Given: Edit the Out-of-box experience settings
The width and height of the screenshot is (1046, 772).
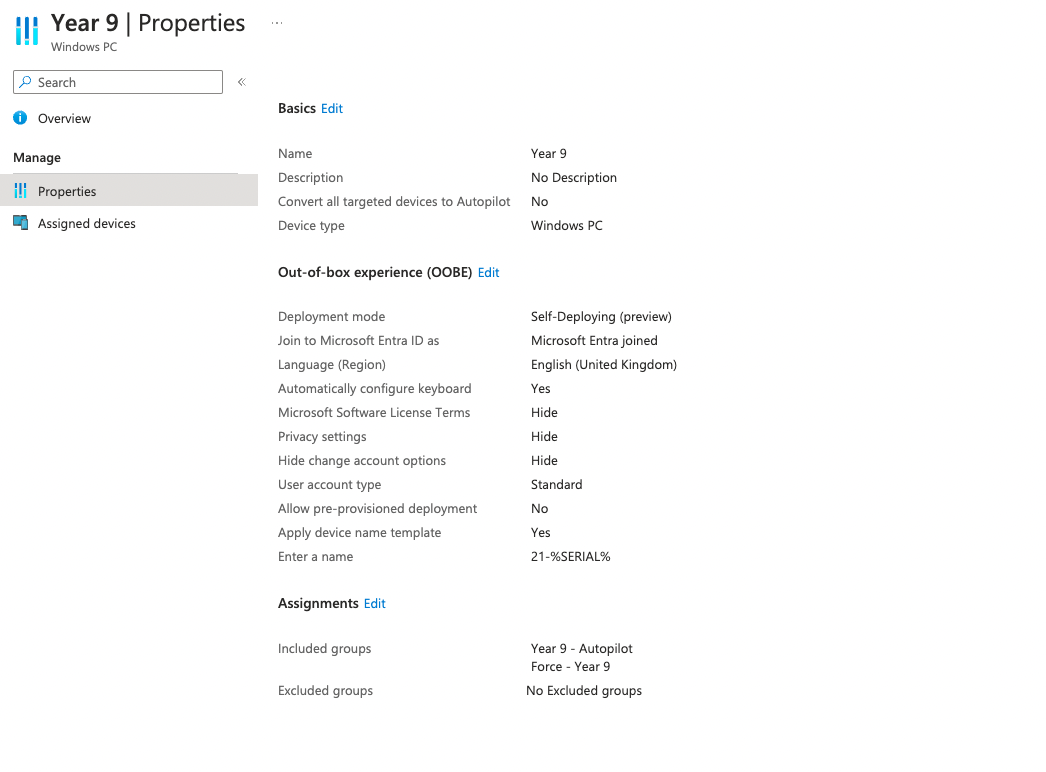Looking at the screenshot, I should pos(488,271).
